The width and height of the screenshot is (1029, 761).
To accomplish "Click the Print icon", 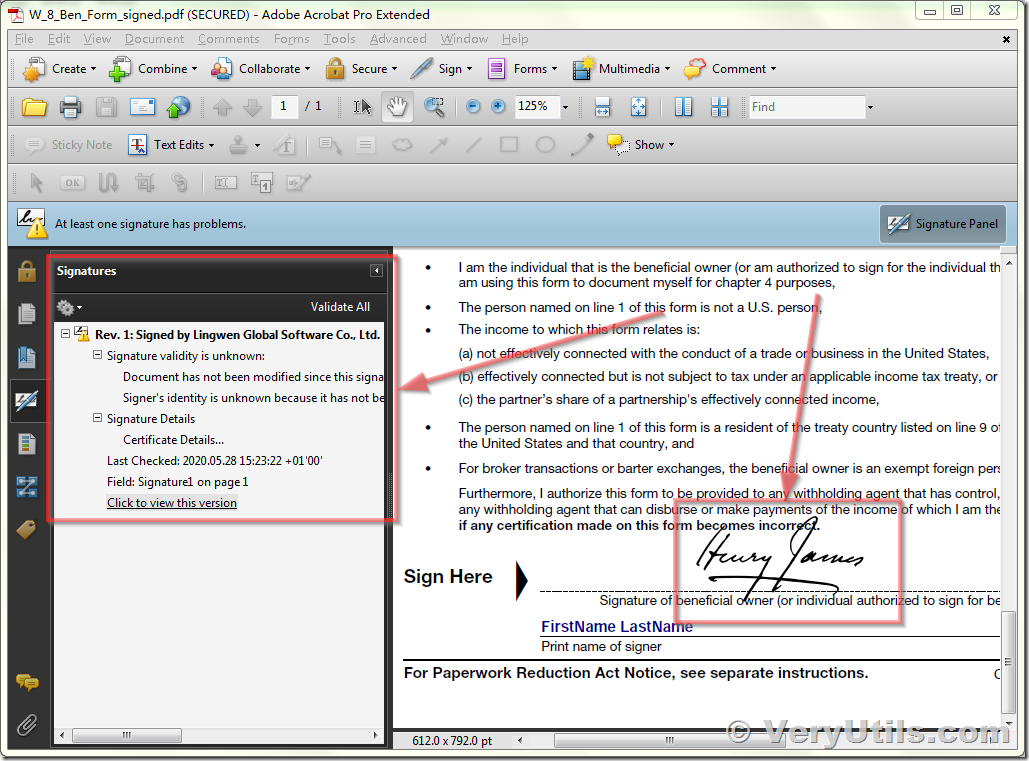I will pos(70,106).
